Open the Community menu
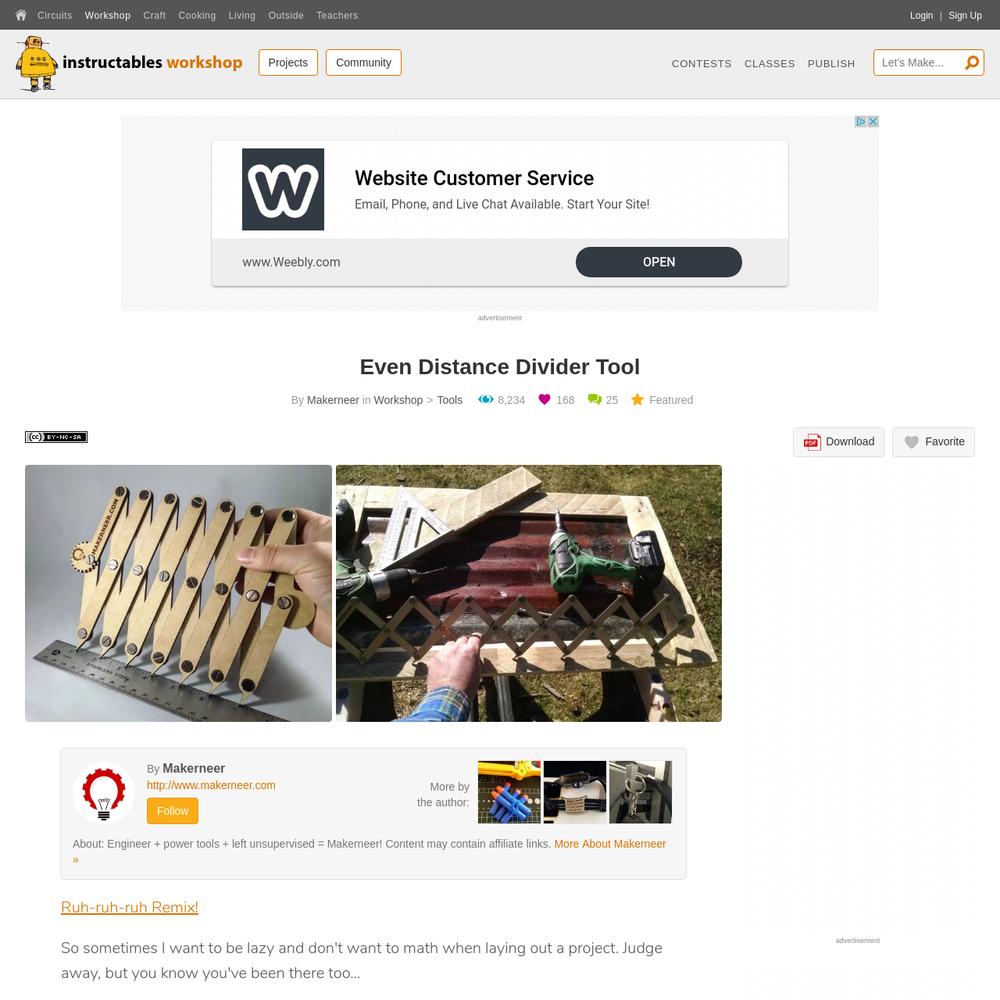The width and height of the screenshot is (1000, 1000). pos(364,62)
